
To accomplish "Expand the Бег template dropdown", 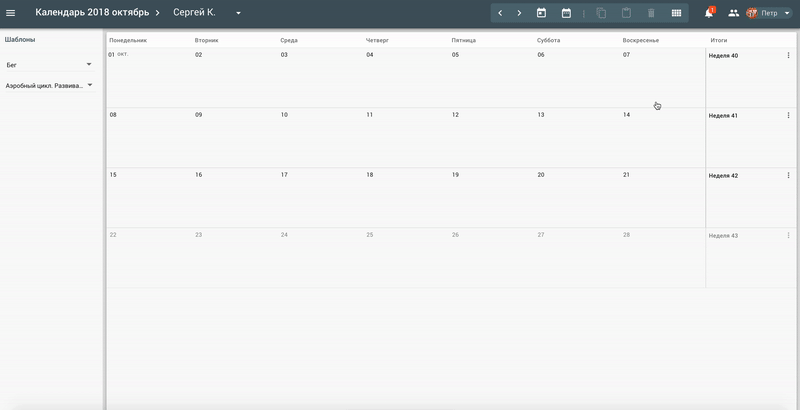I will click(x=89, y=64).
